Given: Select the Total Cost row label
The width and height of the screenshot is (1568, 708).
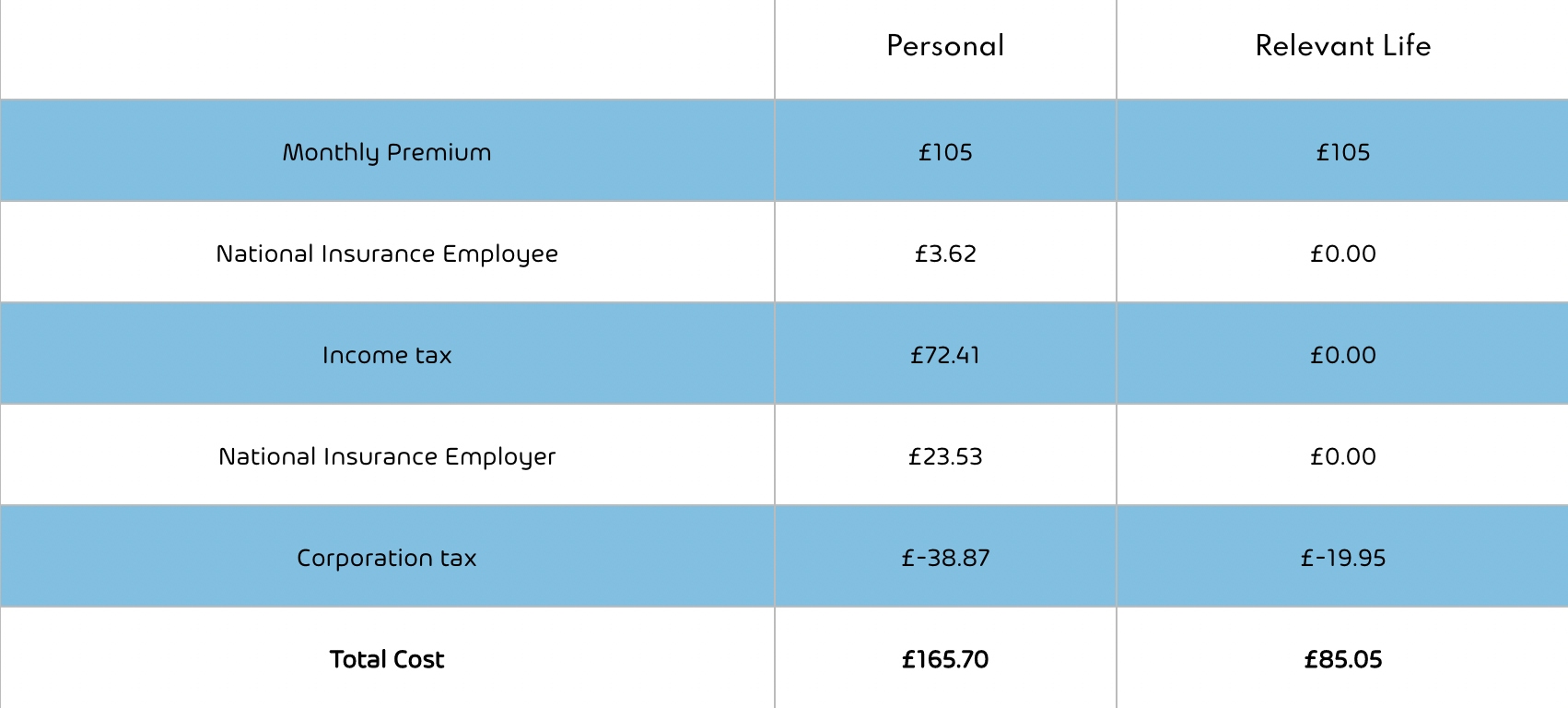Looking at the screenshot, I should (387, 659).
